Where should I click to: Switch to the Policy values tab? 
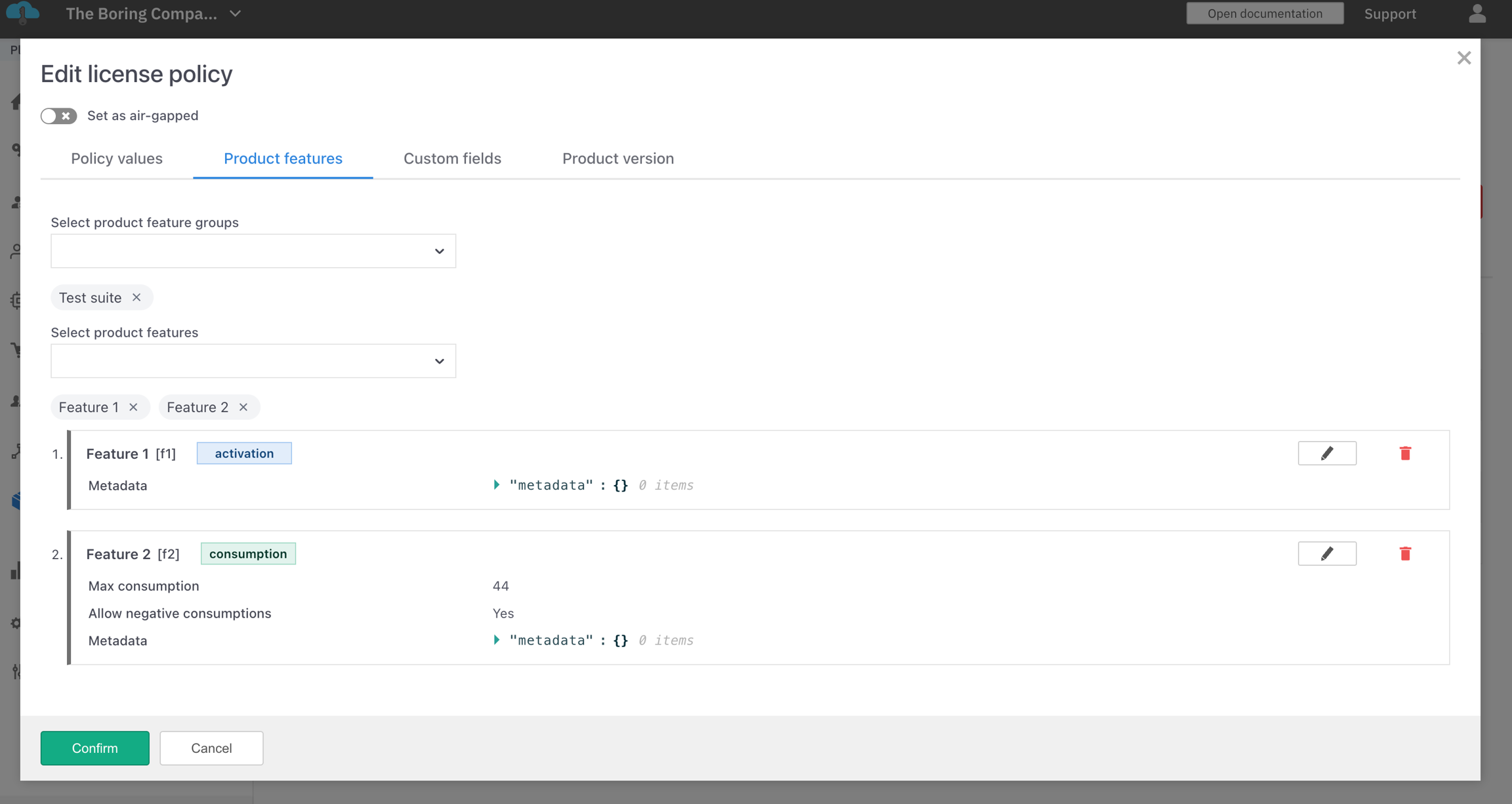(x=117, y=158)
